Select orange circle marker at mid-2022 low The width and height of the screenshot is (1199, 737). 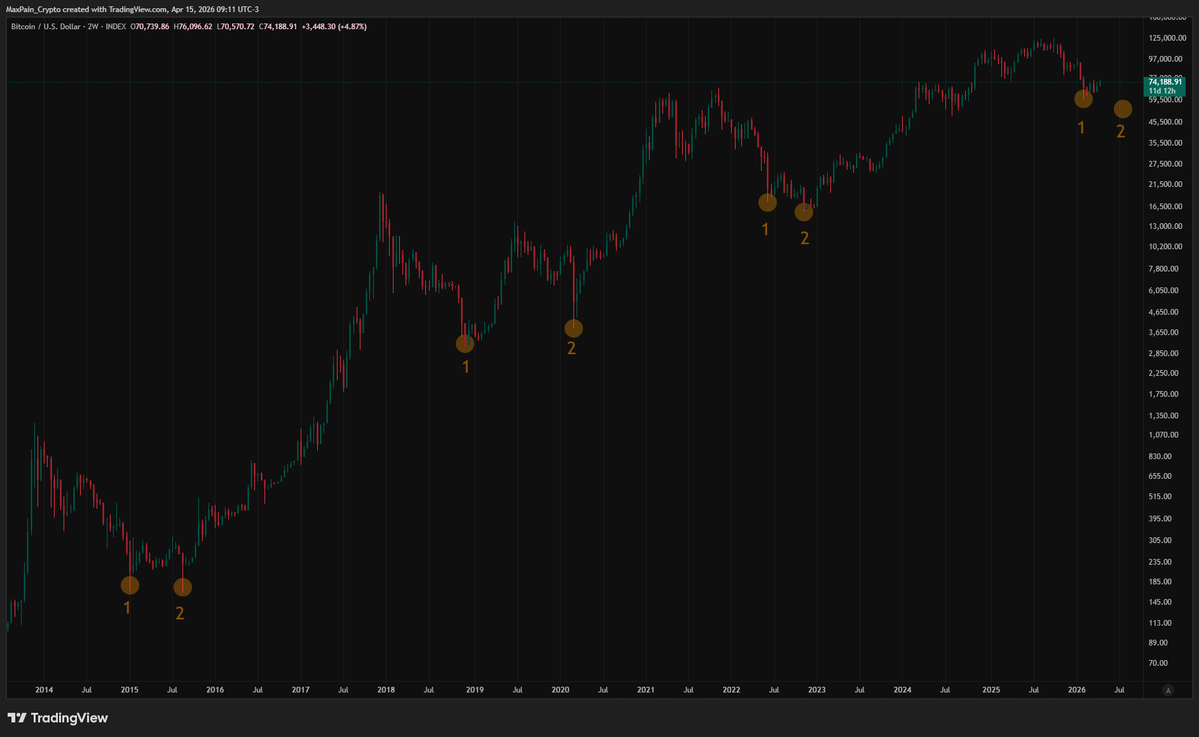768,203
